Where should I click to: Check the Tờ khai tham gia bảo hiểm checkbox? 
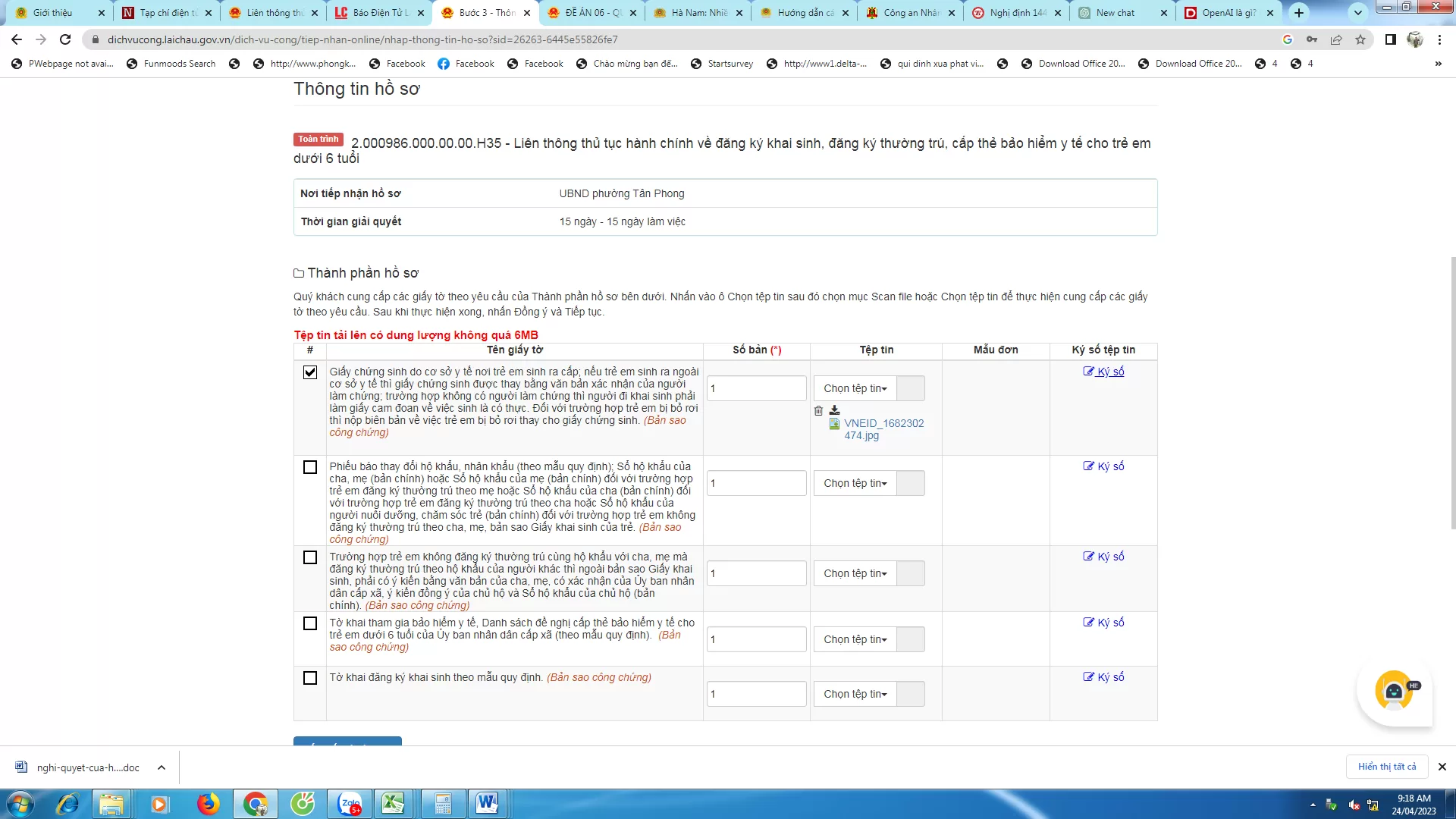tap(310, 623)
